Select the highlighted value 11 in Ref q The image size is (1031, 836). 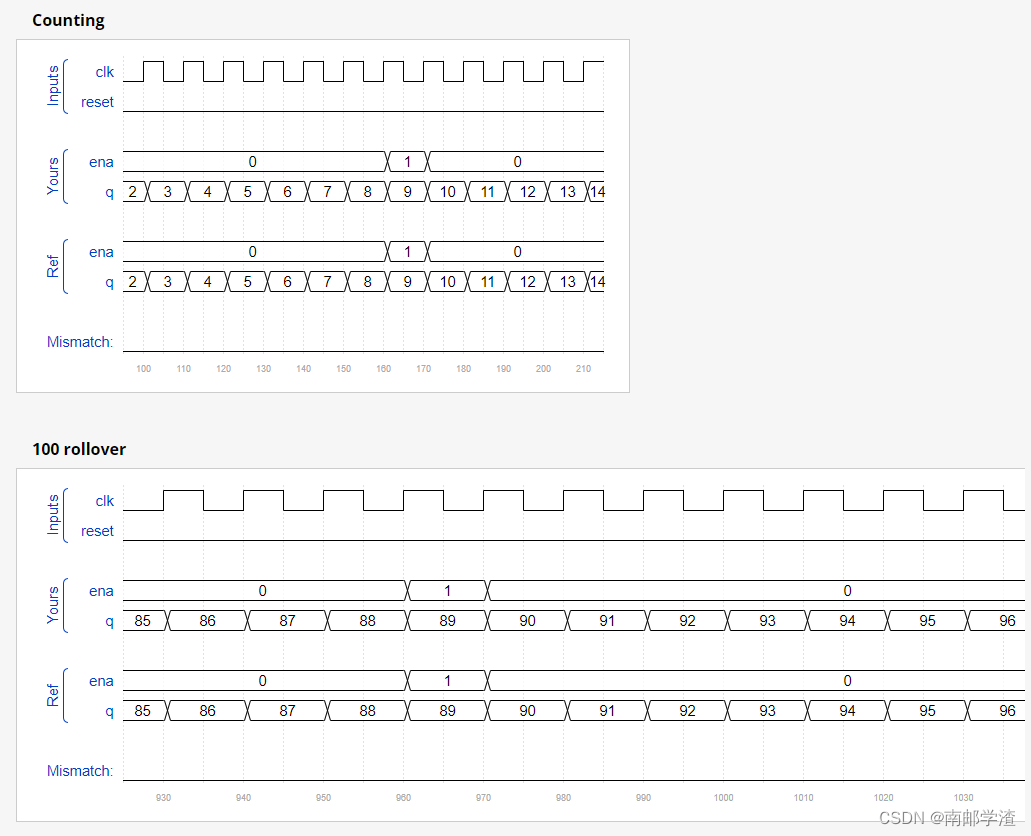coord(487,281)
